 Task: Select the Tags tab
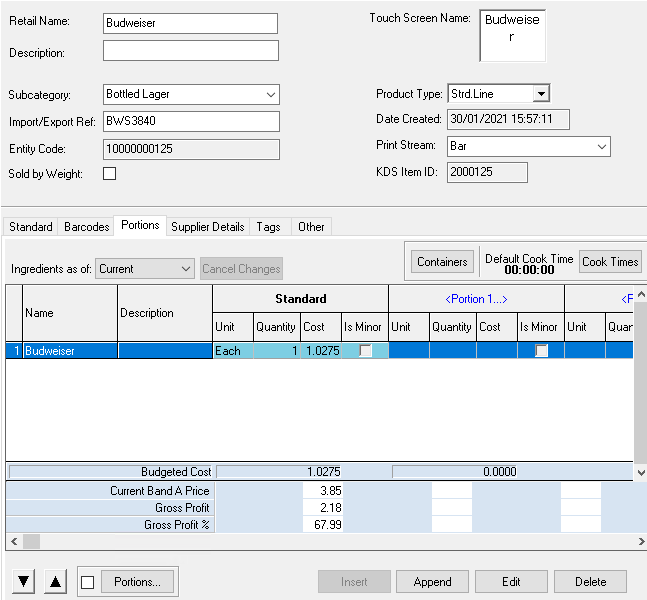pos(268,227)
